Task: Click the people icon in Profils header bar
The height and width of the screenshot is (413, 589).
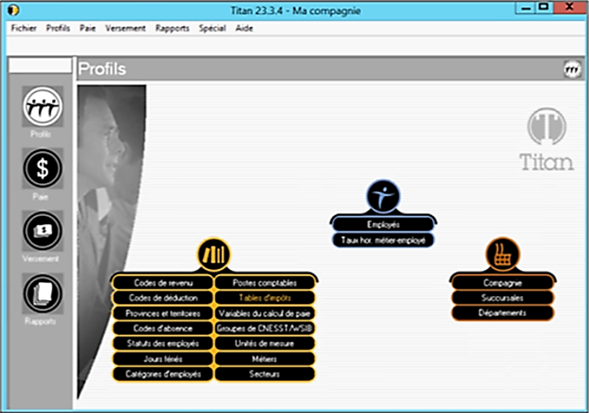Action: pyautogui.click(x=572, y=70)
